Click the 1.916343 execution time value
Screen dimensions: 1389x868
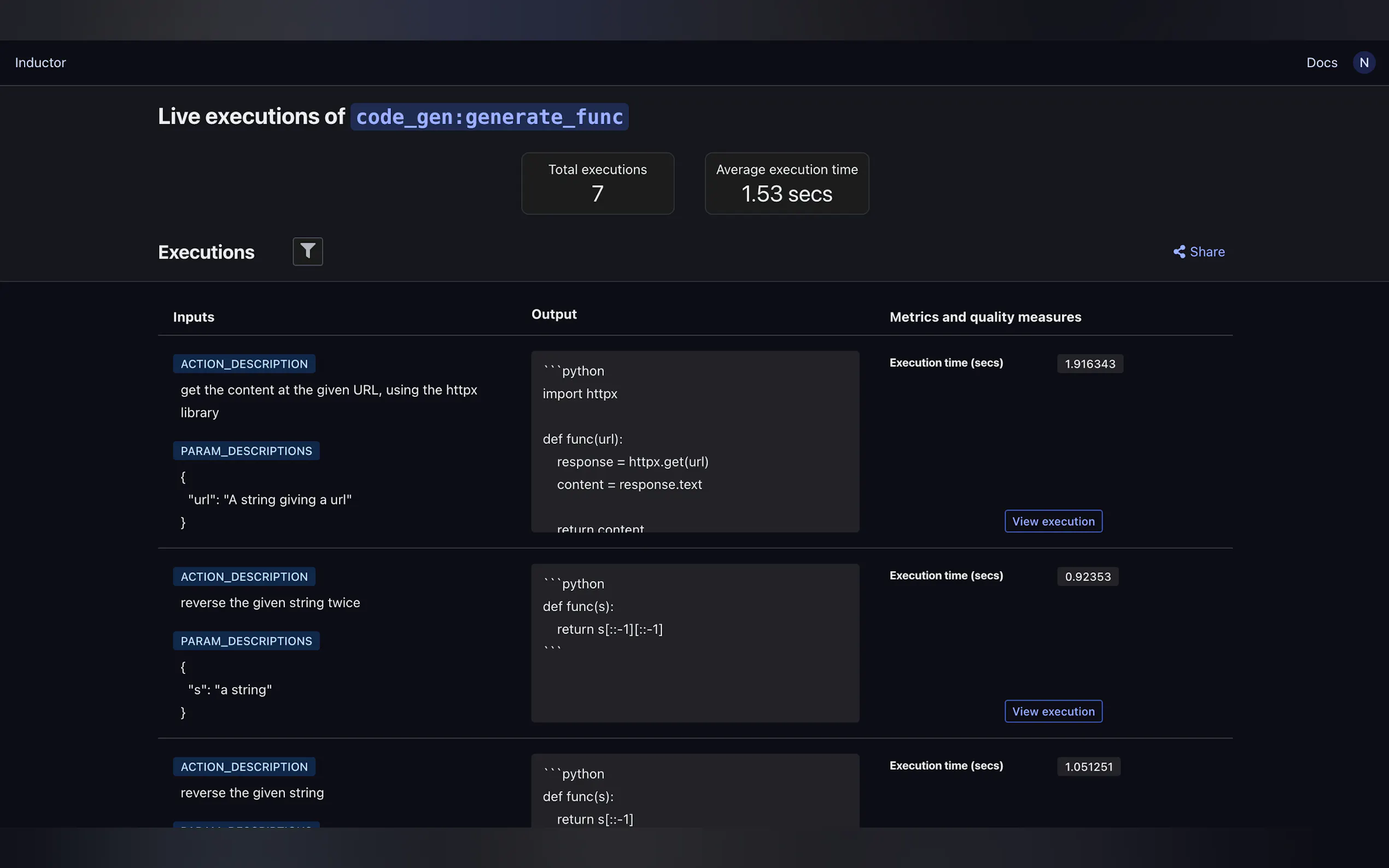[x=1089, y=364]
